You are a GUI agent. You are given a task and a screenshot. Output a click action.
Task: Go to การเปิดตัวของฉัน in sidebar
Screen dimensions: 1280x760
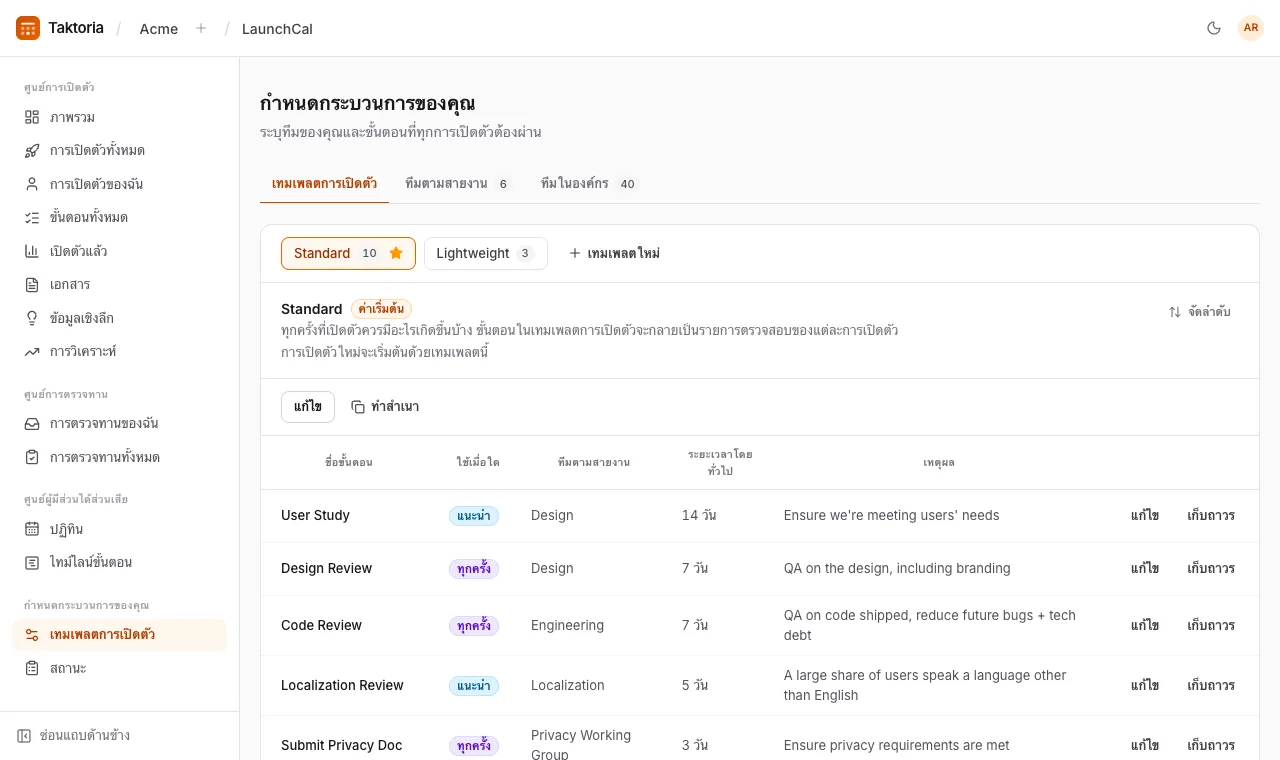click(x=120, y=184)
